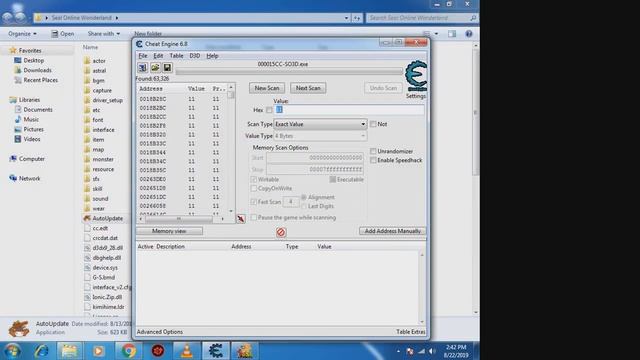Screen dimensions: 640x360
Task: Enable Speedhack checkbox
Action: point(373,160)
